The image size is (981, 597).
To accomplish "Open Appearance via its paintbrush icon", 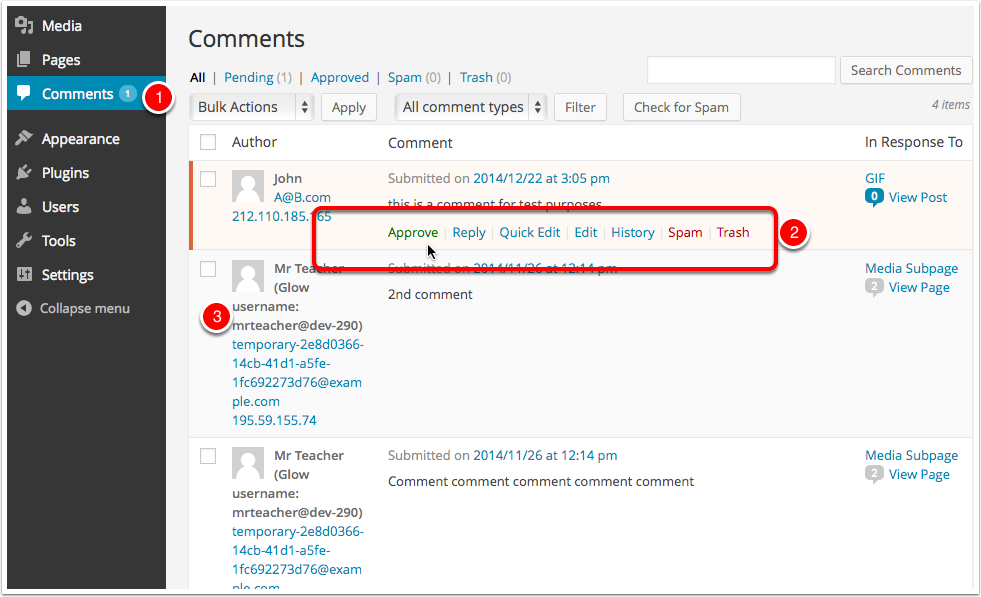I will click(x=25, y=139).
